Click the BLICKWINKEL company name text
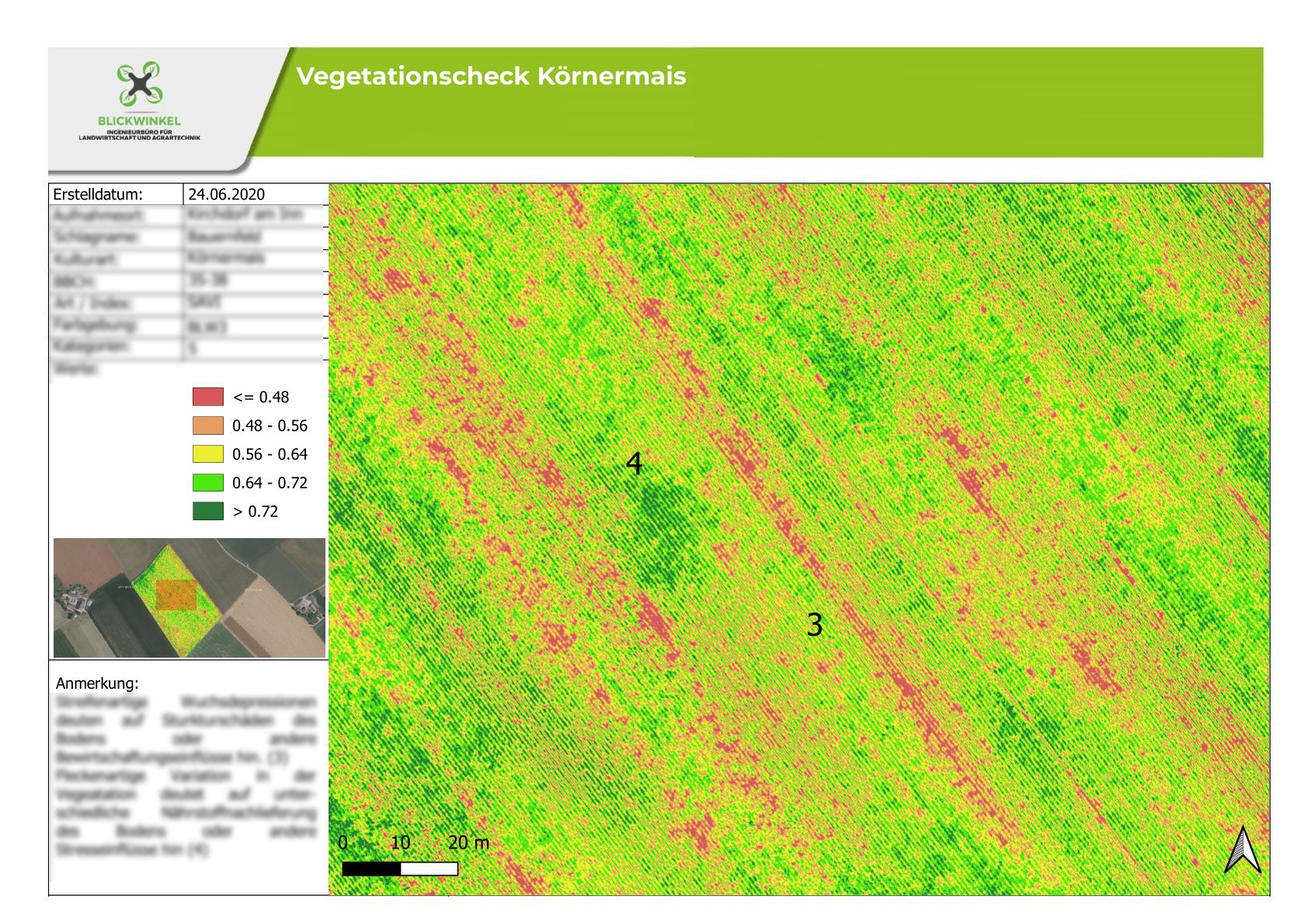The image size is (1308, 924). 140,121
